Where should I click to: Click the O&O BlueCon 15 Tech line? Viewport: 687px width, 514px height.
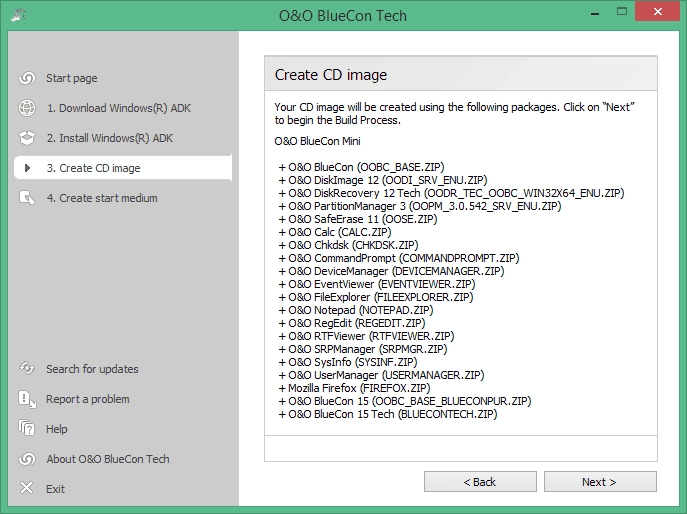388,414
